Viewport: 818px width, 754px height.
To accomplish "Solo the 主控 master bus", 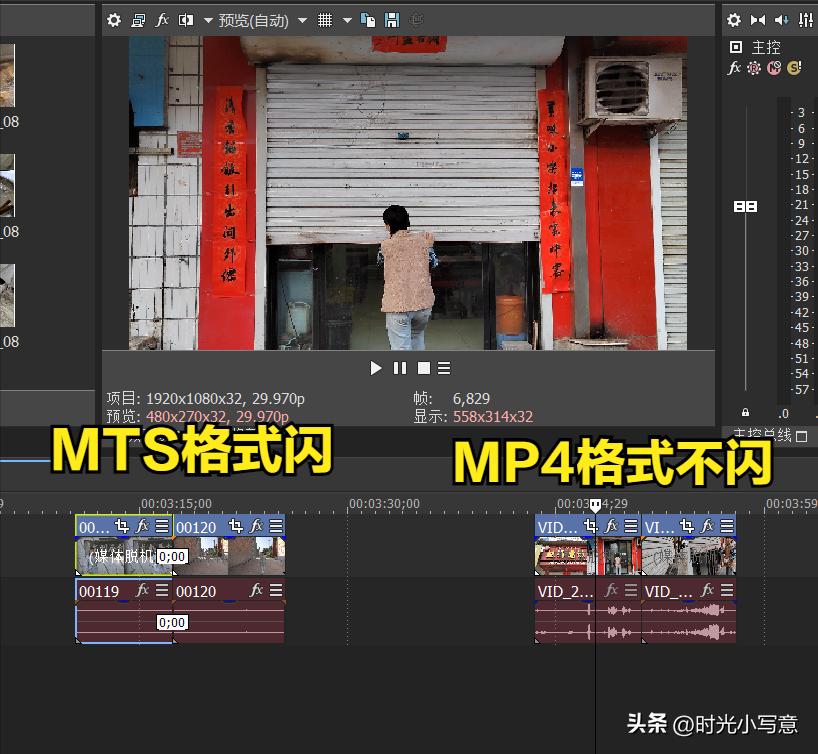I will tap(796, 68).
